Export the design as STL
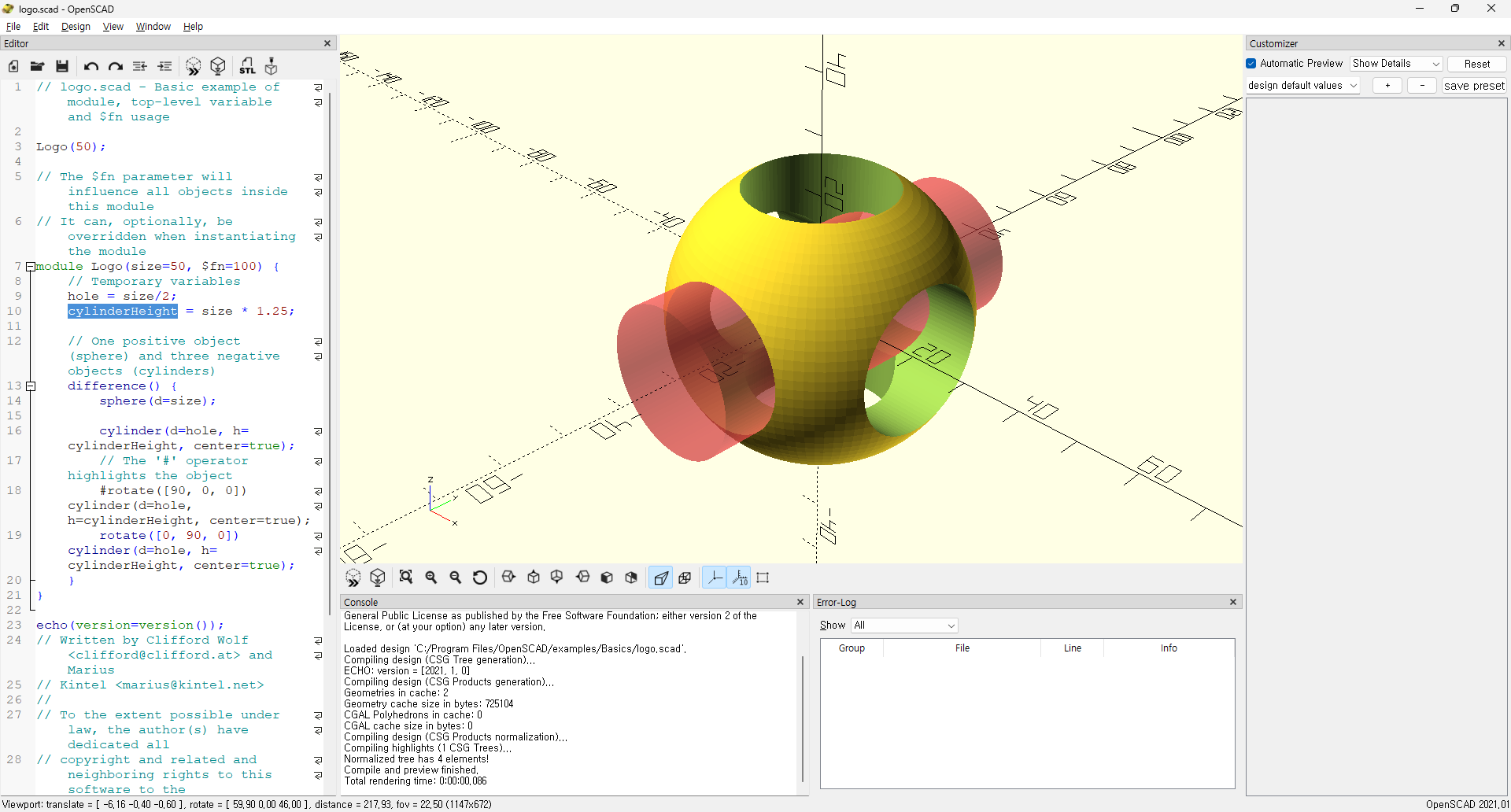The image size is (1511, 812). click(248, 66)
